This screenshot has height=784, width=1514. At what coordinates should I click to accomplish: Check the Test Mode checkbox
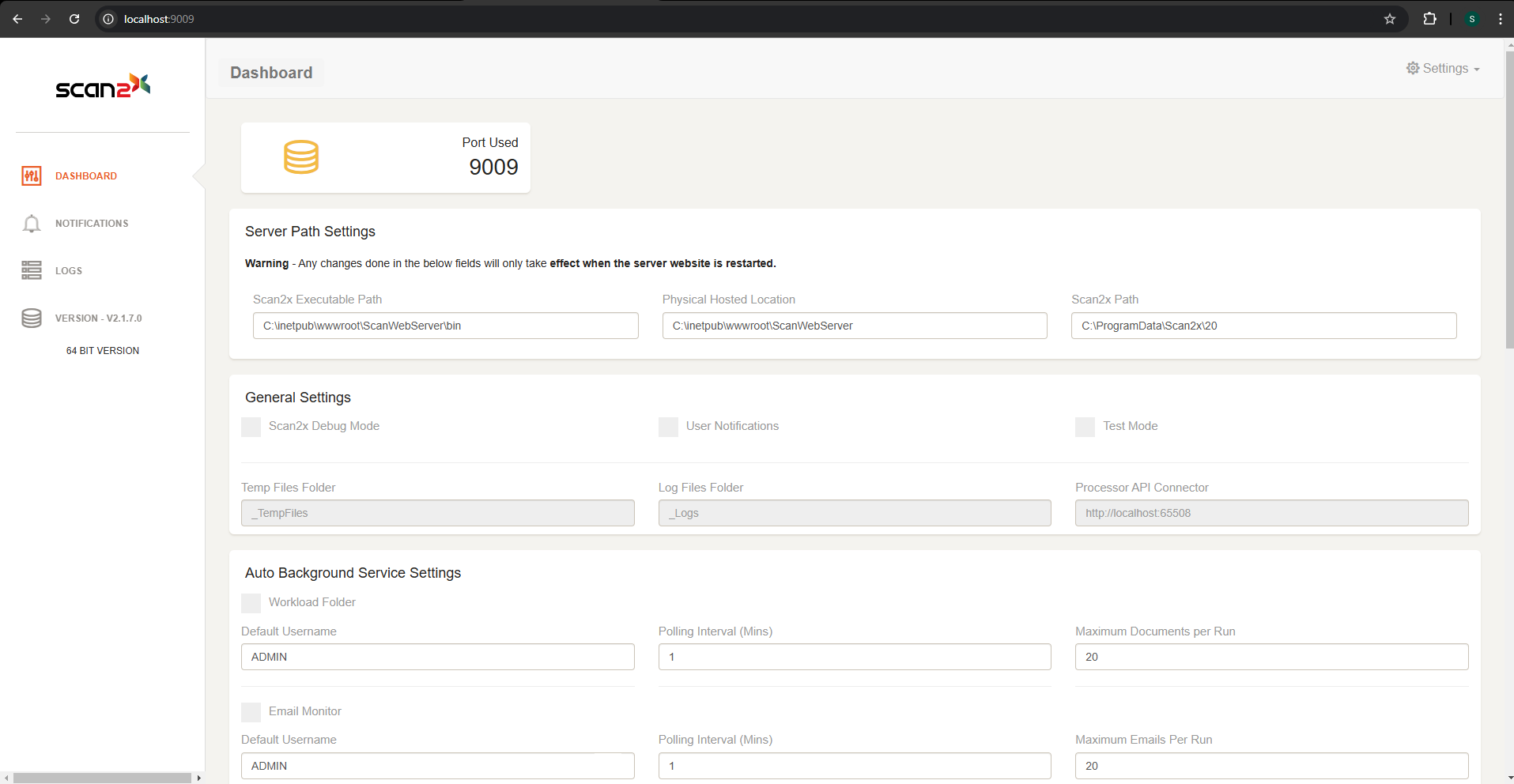click(x=1085, y=427)
